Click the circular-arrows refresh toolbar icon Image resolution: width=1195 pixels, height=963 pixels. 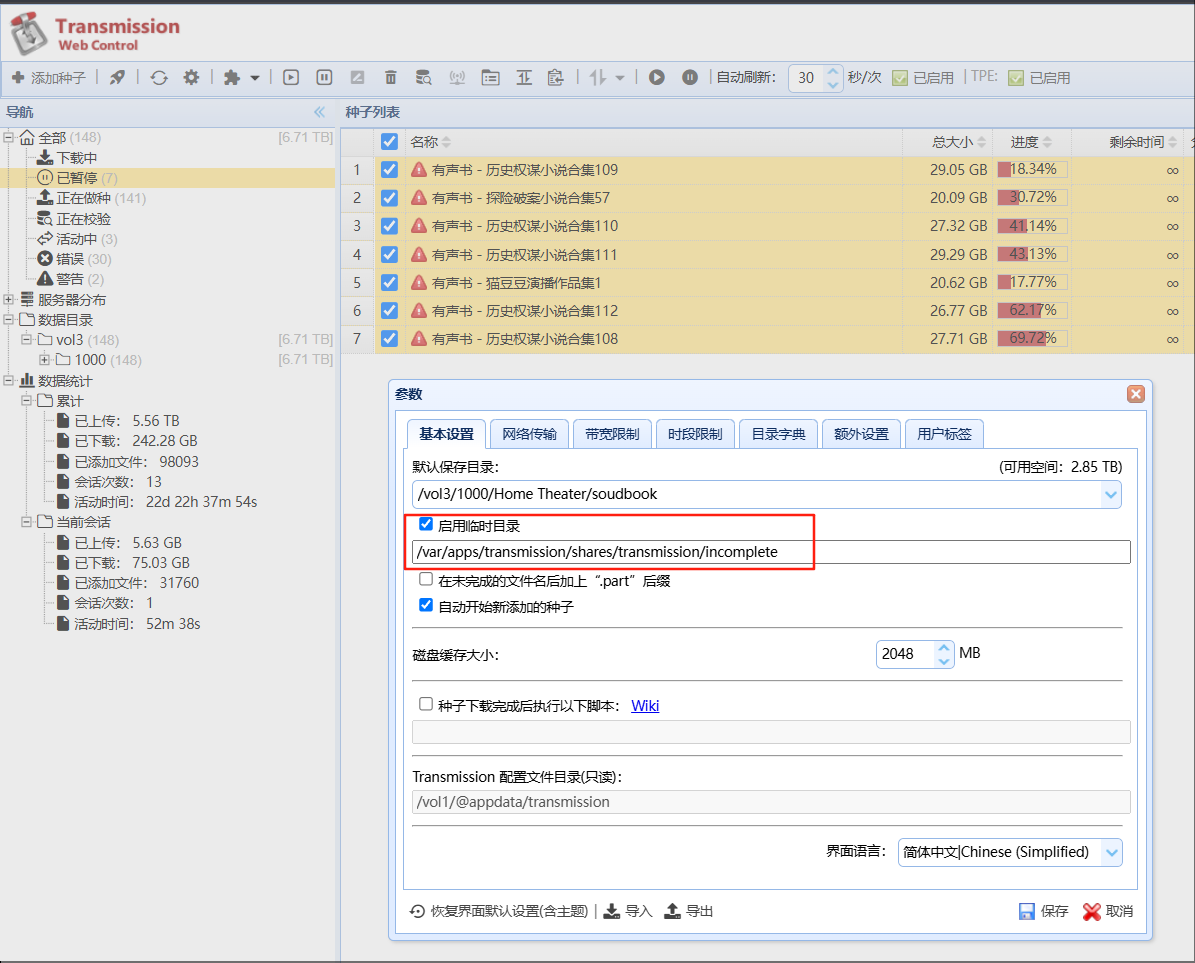(x=159, y=78)
